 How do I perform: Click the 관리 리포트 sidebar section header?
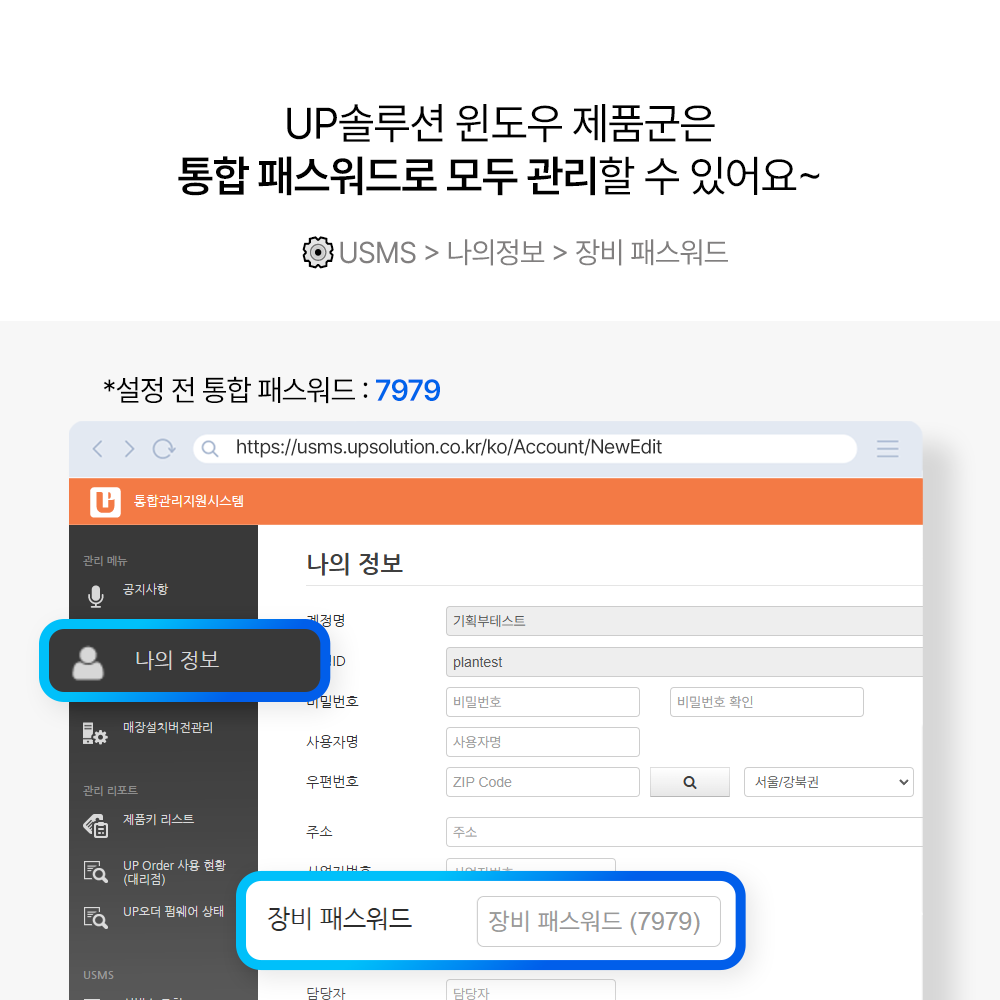pos(110,790)
